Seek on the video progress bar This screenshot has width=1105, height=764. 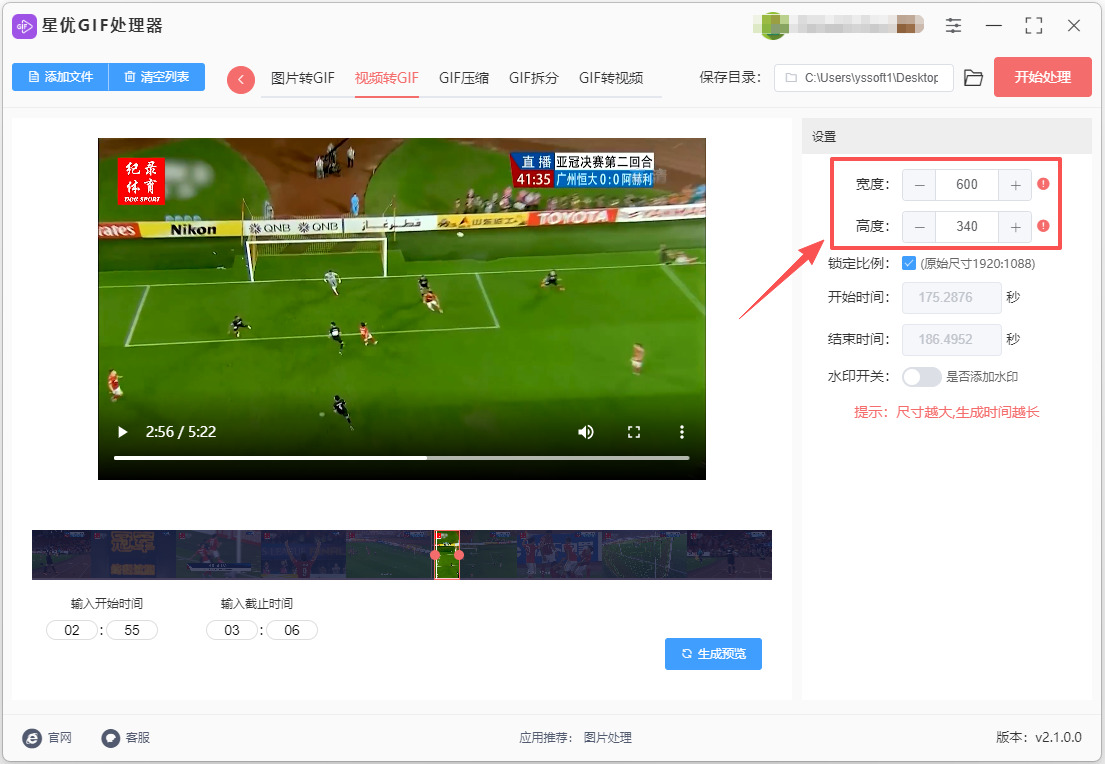pyautogui.click(x=402, y=458)
